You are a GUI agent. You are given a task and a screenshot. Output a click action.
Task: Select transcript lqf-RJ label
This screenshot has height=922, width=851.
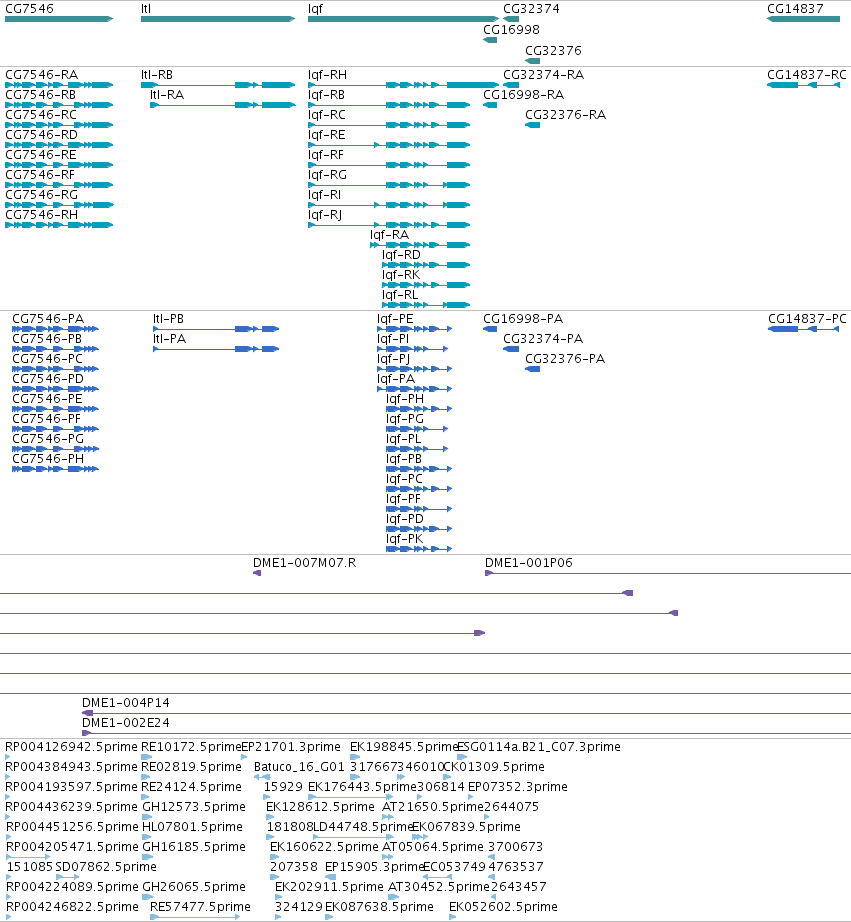325,215
